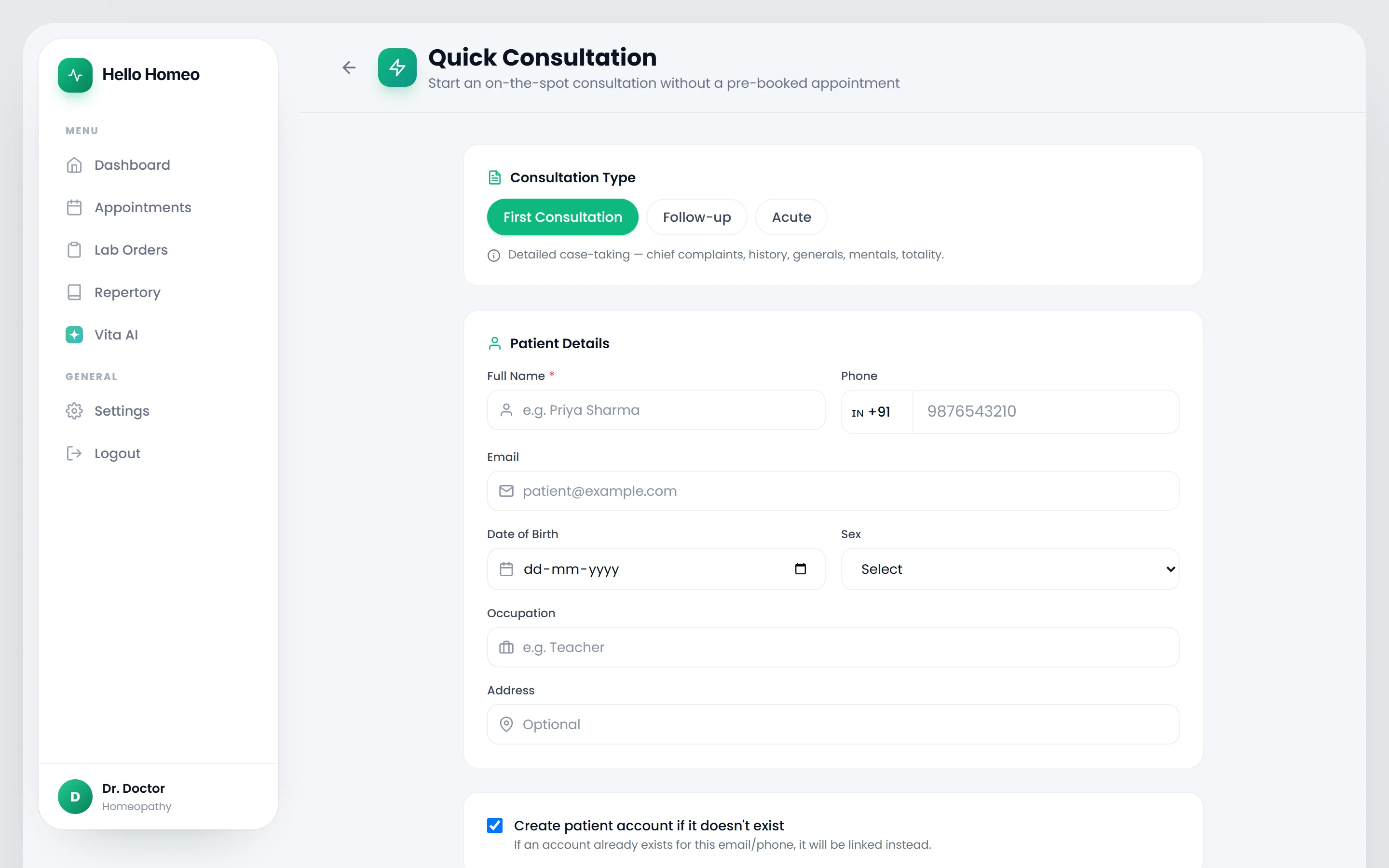Click the Hello Homeo brand name

[x=151, y=75]
